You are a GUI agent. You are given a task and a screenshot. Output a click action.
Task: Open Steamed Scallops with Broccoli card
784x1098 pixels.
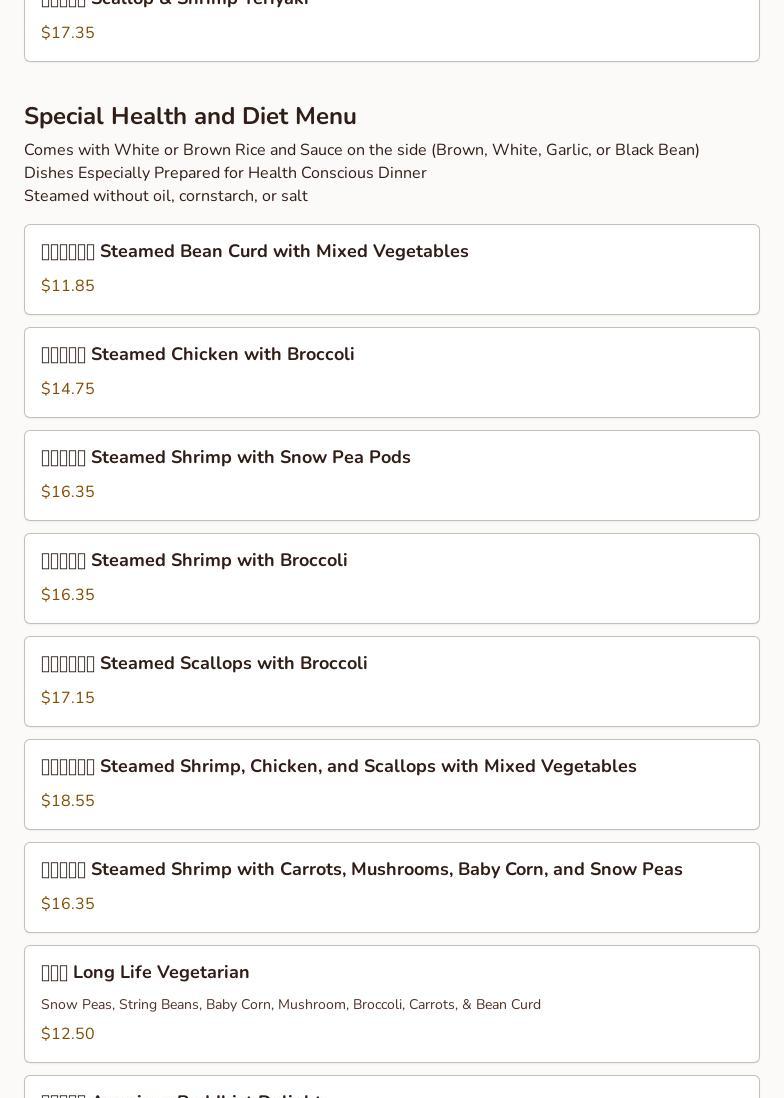click(x=392, y=681)
